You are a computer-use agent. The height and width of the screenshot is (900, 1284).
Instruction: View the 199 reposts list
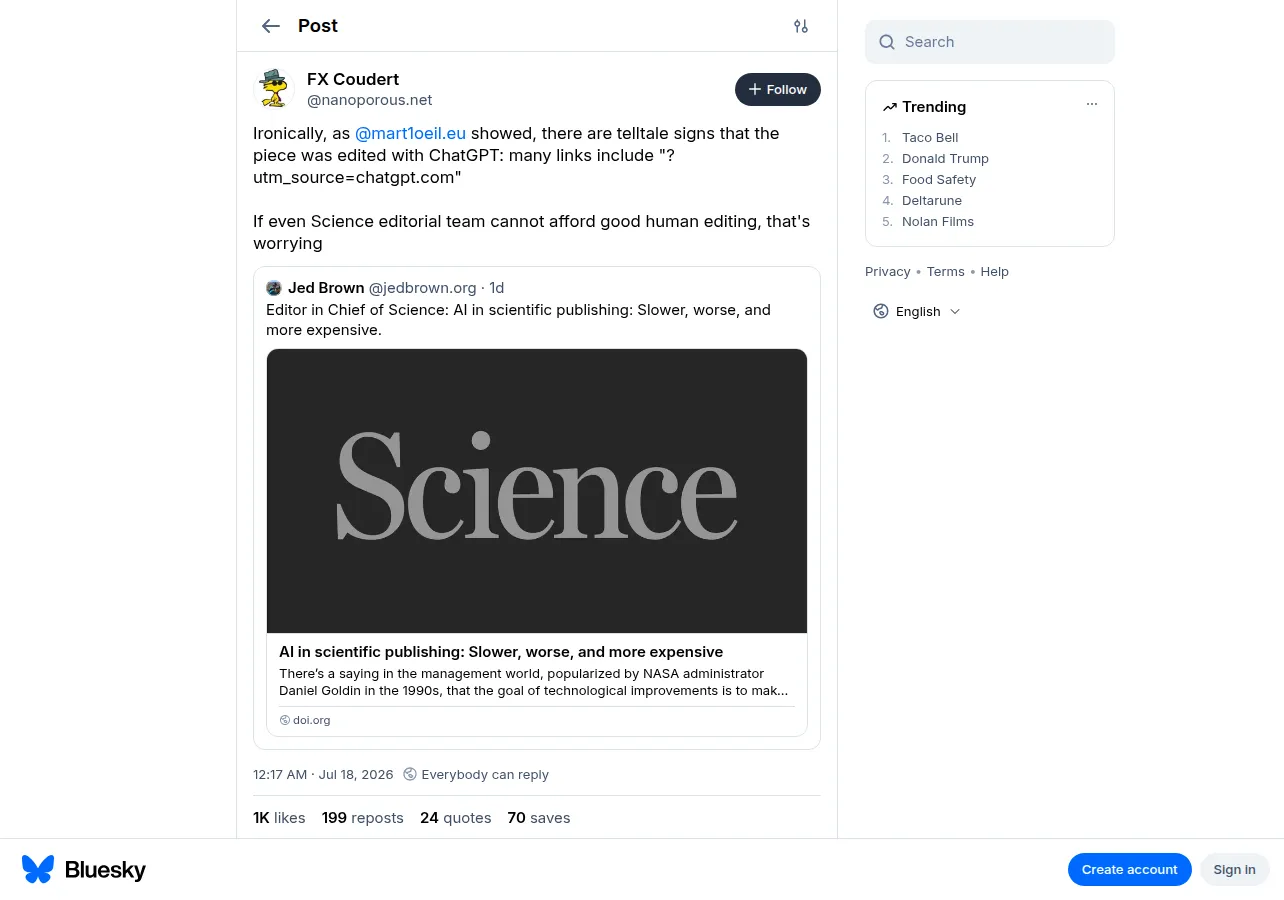(363, 818)
